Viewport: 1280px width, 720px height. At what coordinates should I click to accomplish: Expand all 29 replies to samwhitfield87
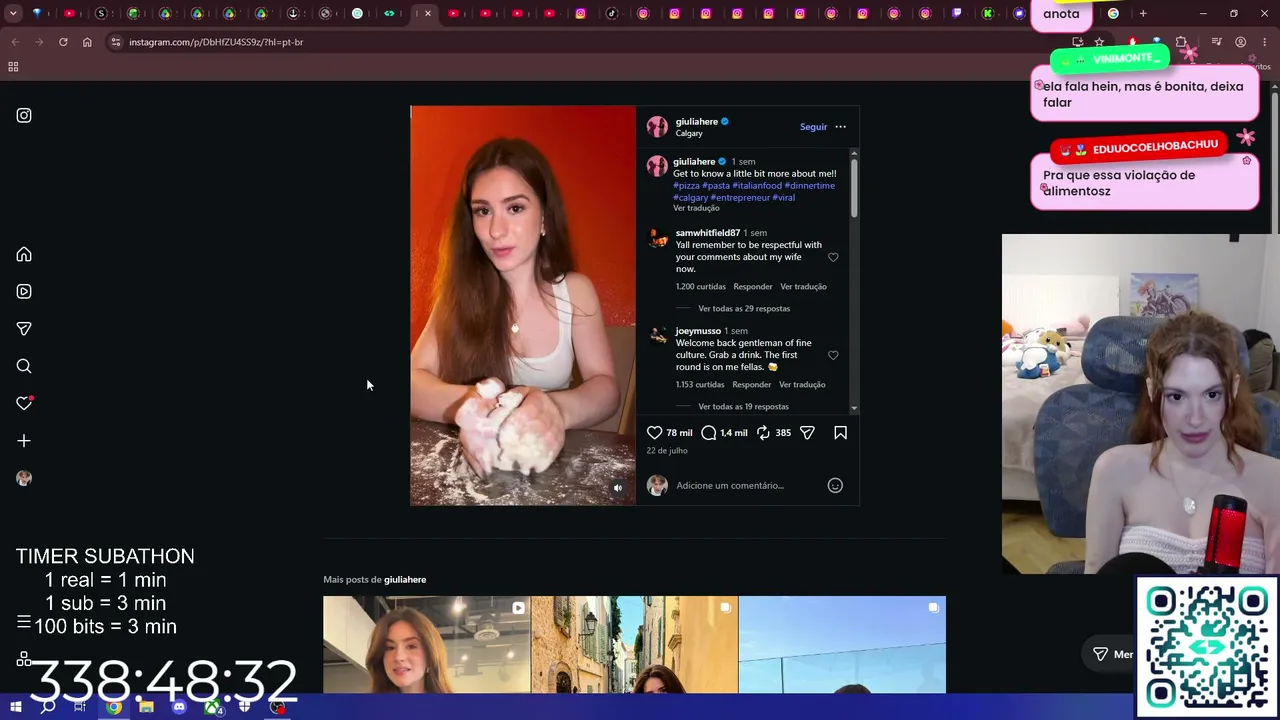744,309
